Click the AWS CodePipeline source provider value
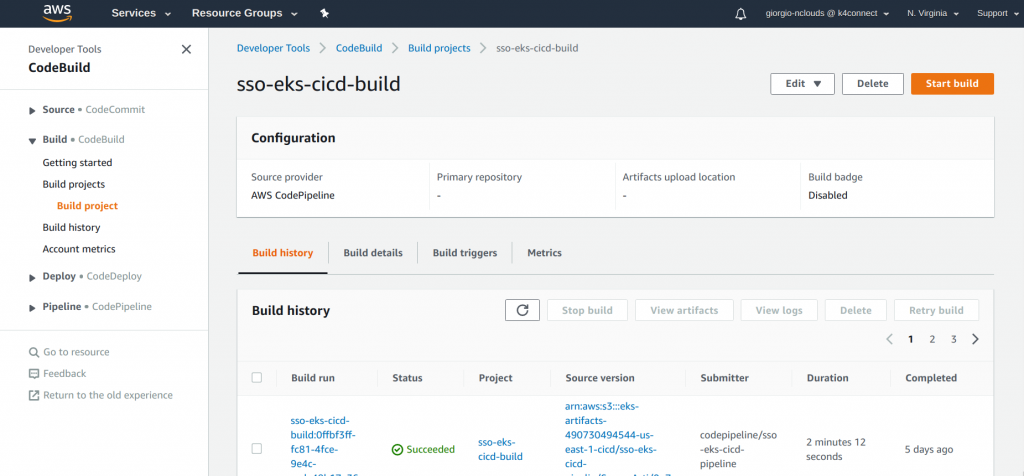The image size is (1024, 476). (x=293, y=195)
